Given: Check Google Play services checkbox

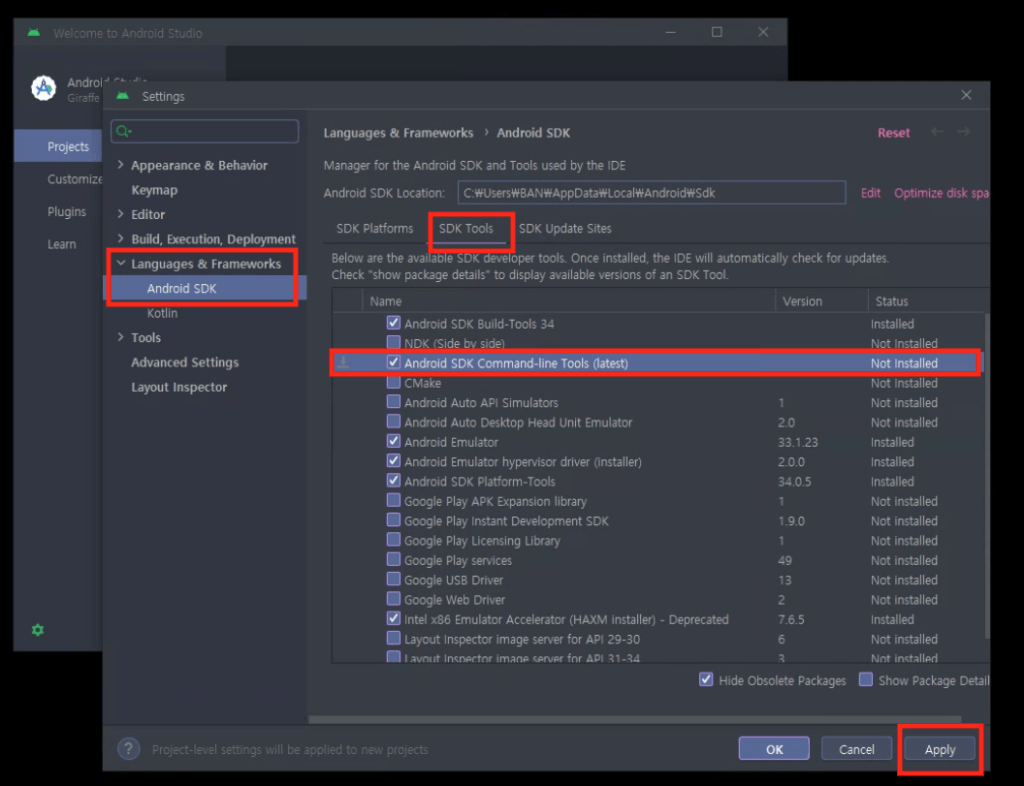Looking at the screenshot, I should [393, 559].
